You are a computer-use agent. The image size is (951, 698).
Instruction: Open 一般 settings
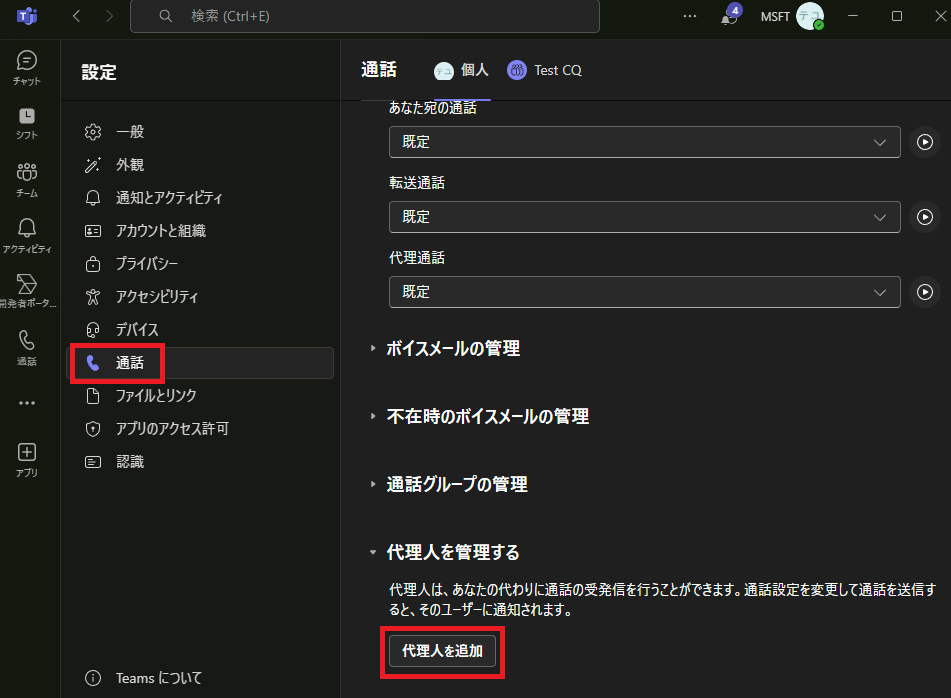[x=200, y=132]
